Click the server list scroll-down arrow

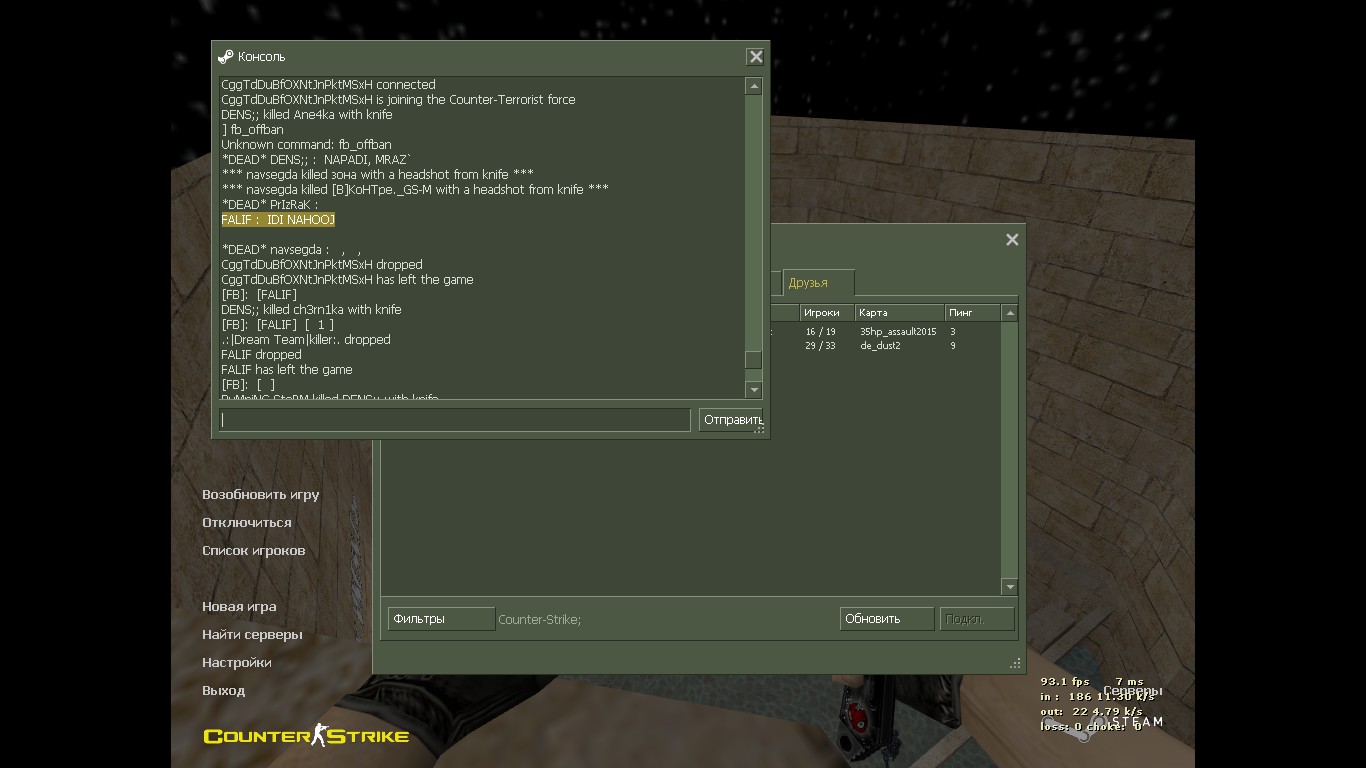point(1010,587)
